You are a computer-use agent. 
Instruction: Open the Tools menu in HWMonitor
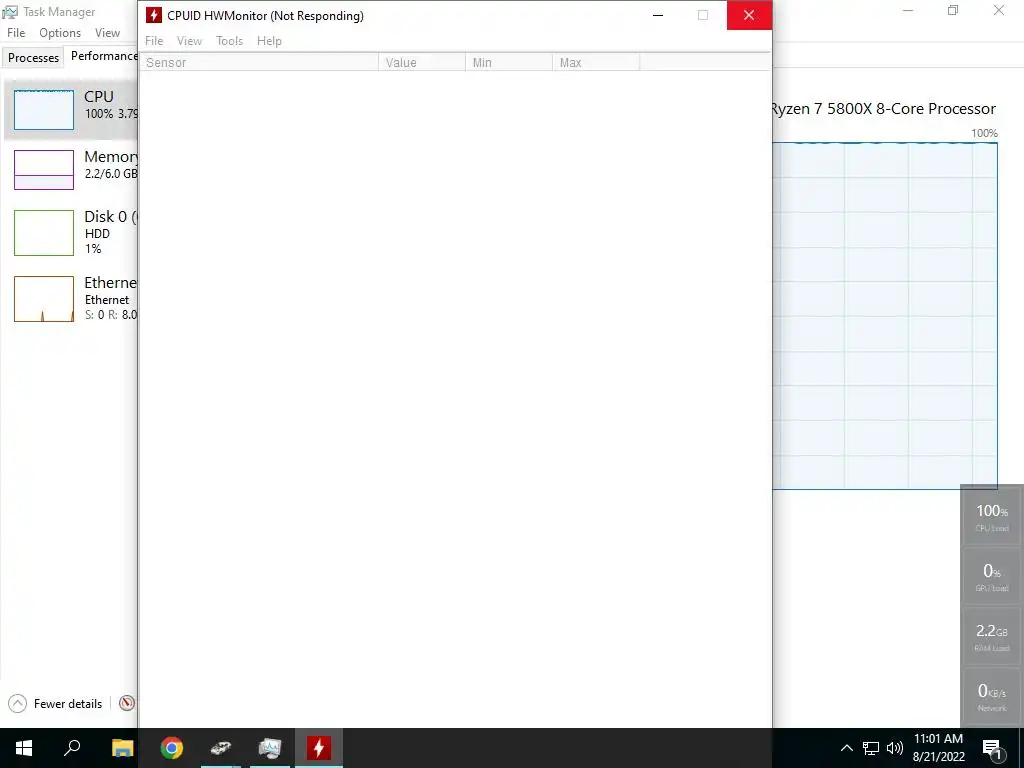(229, 40)
